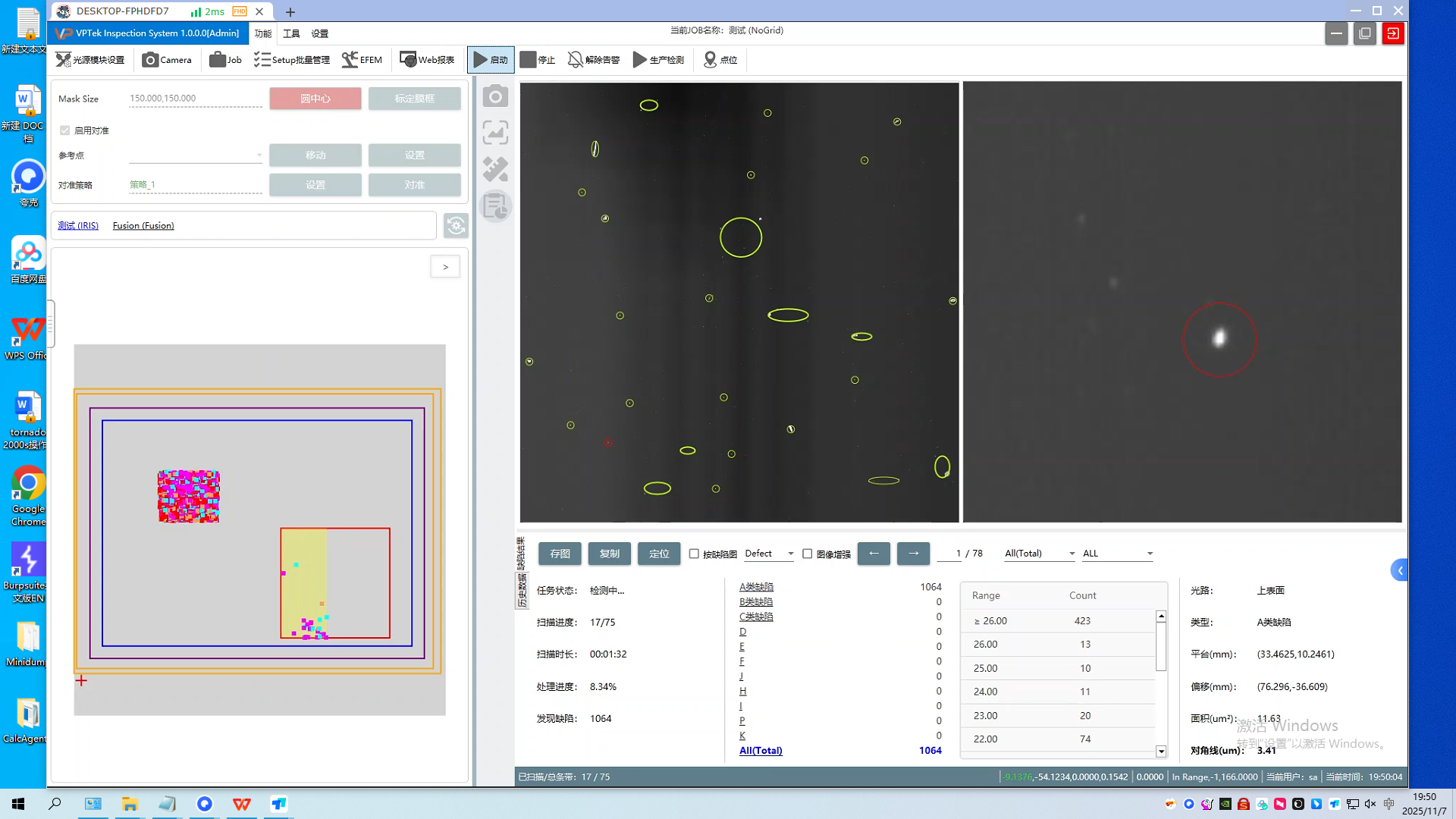Click the camera snapshot icon beside image

click(495, 97)
